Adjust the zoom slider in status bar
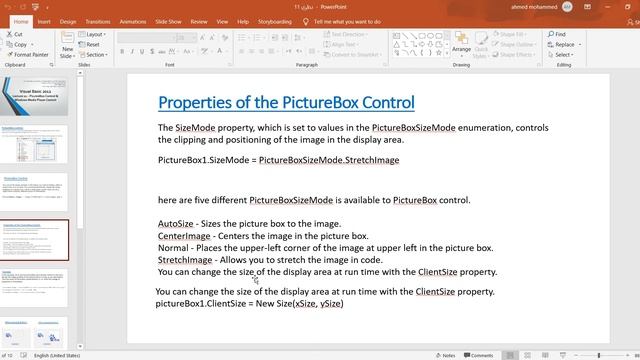The image size is (640, 360). point(599,356)
